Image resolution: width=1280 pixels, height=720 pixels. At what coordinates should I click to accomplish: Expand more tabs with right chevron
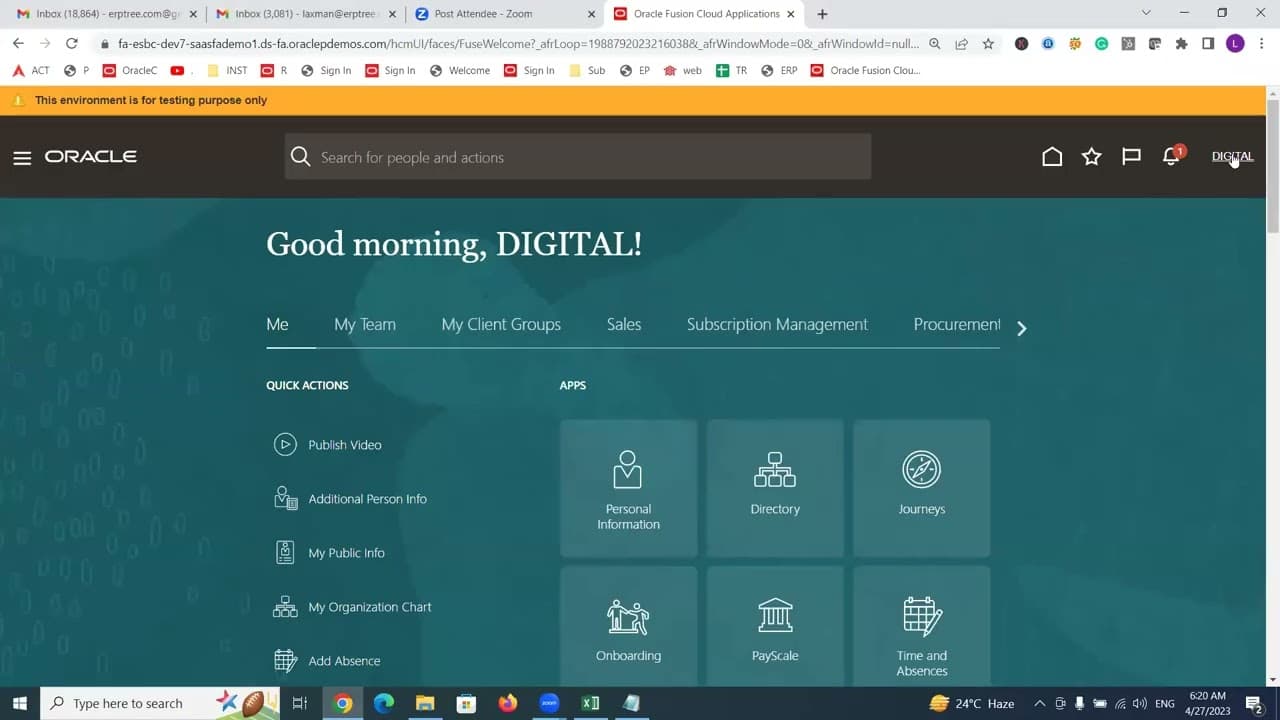click(1021, 328)
